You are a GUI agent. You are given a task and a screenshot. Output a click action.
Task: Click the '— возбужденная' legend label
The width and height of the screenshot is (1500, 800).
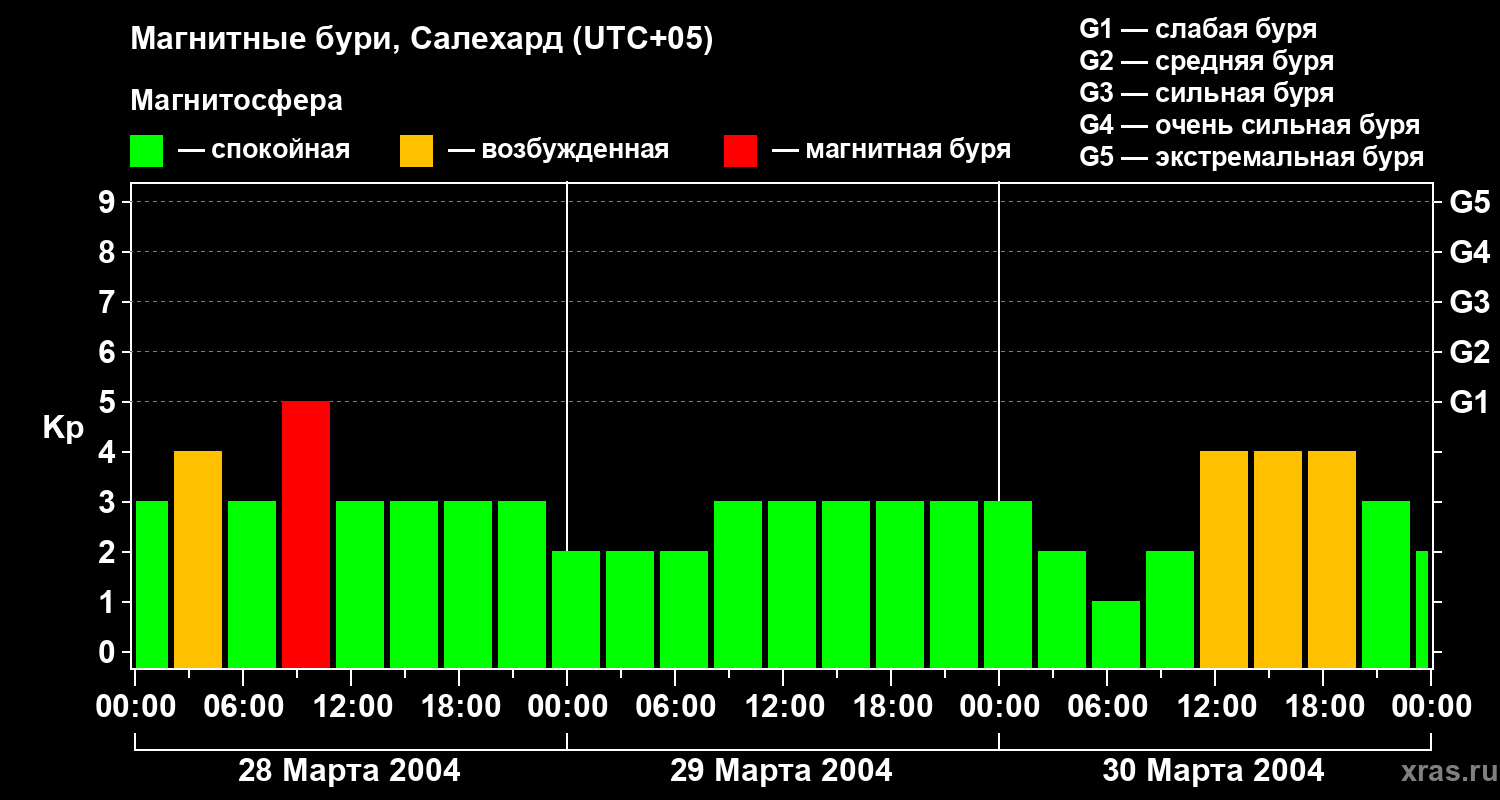tap(558, 150)
